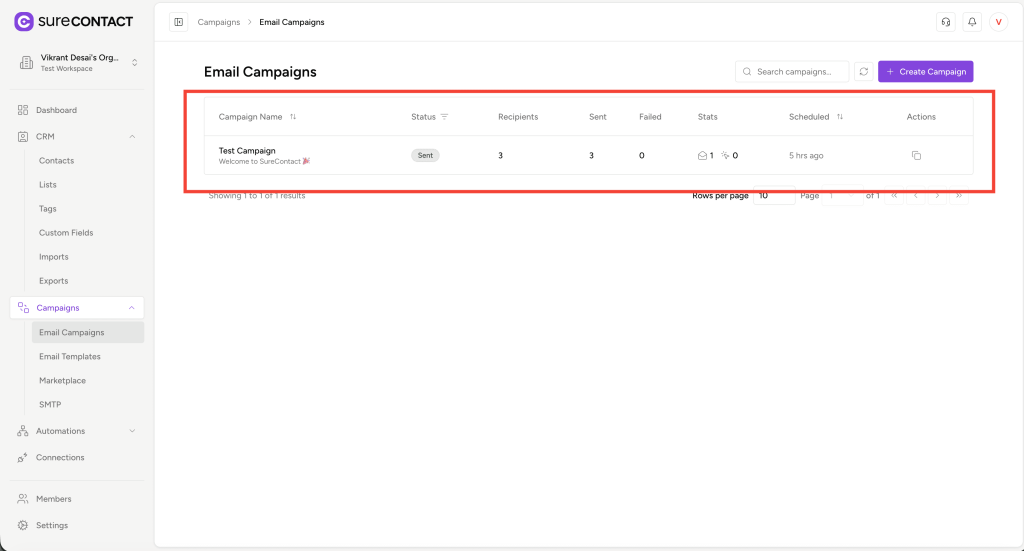The image size is (1024, 551).
Task: Click the email opens stat icon
Action: click(702, 155)
